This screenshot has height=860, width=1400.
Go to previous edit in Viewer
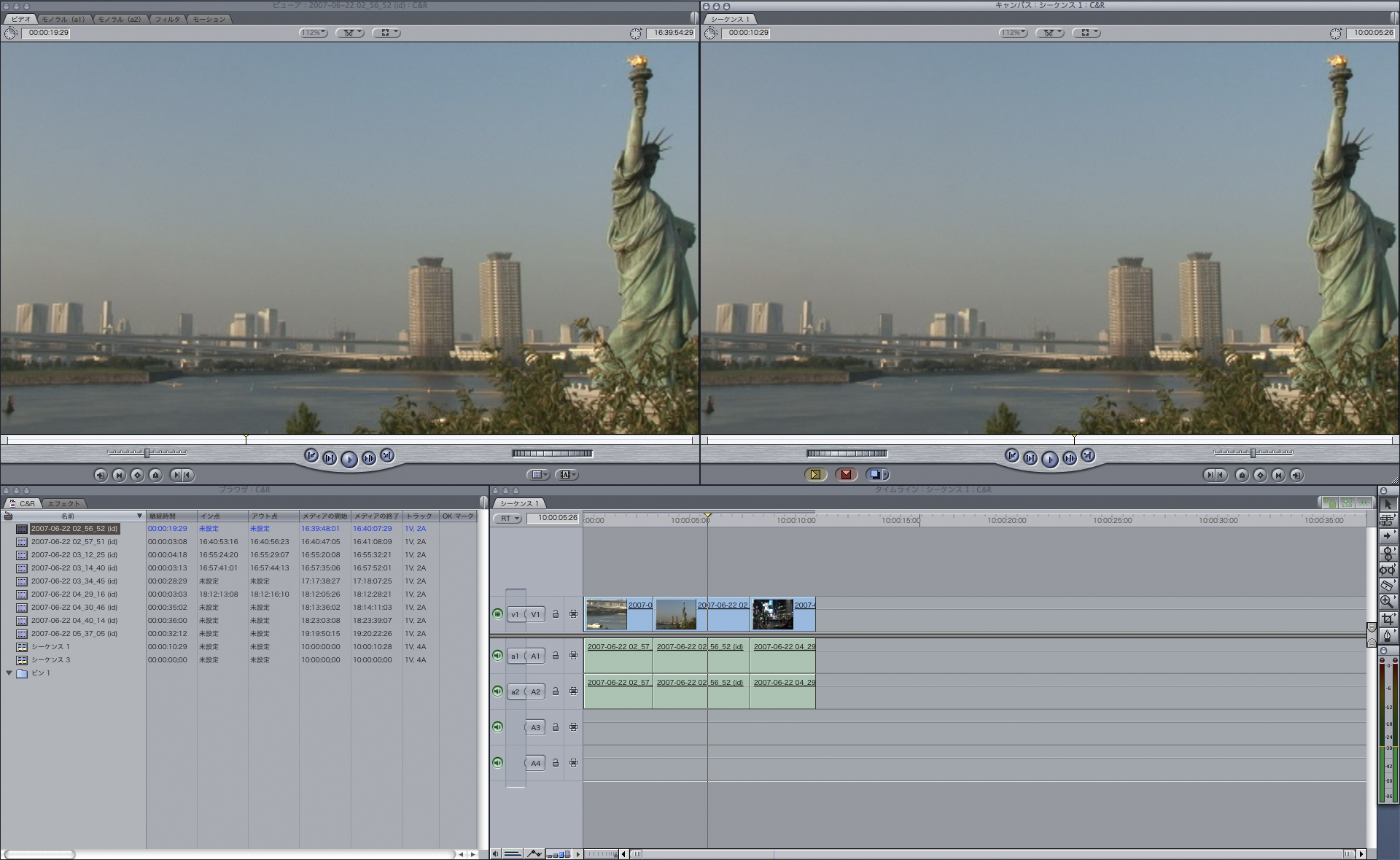tap(311, 455)
